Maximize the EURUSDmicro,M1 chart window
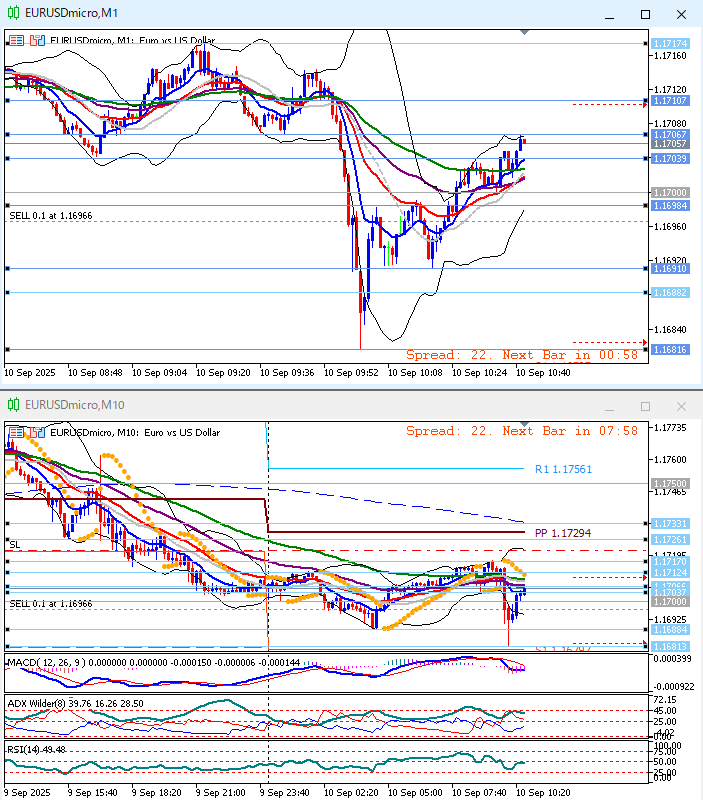This screenshot has height=800, width=703. point(645,14)
